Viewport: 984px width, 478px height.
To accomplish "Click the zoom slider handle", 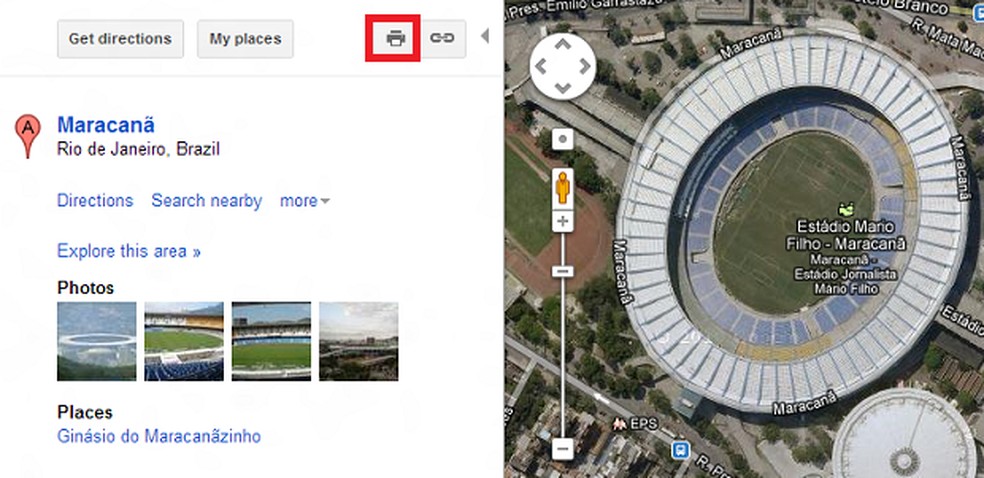I will (563, 271).
